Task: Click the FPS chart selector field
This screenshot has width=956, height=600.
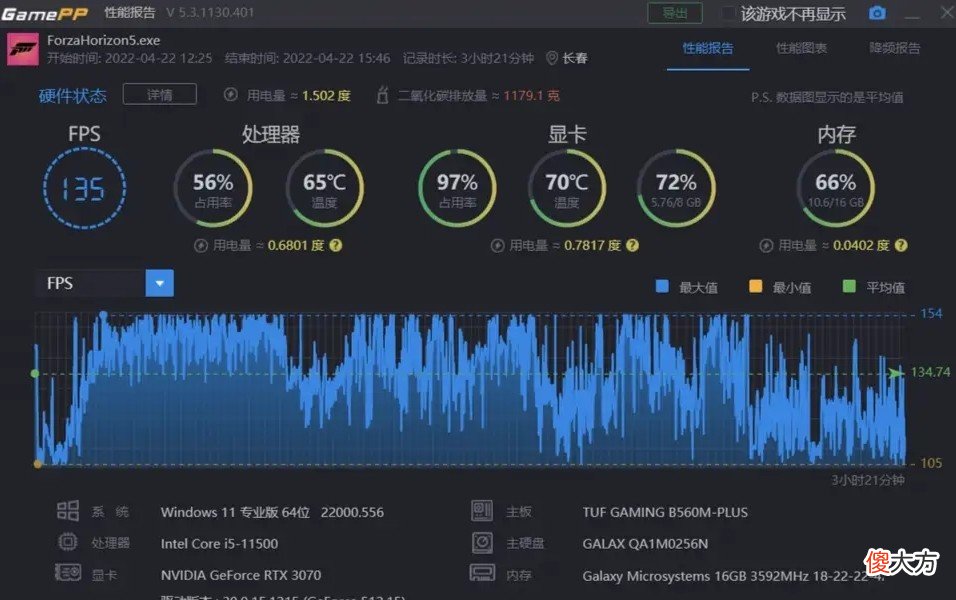Action: coord(105,283)
